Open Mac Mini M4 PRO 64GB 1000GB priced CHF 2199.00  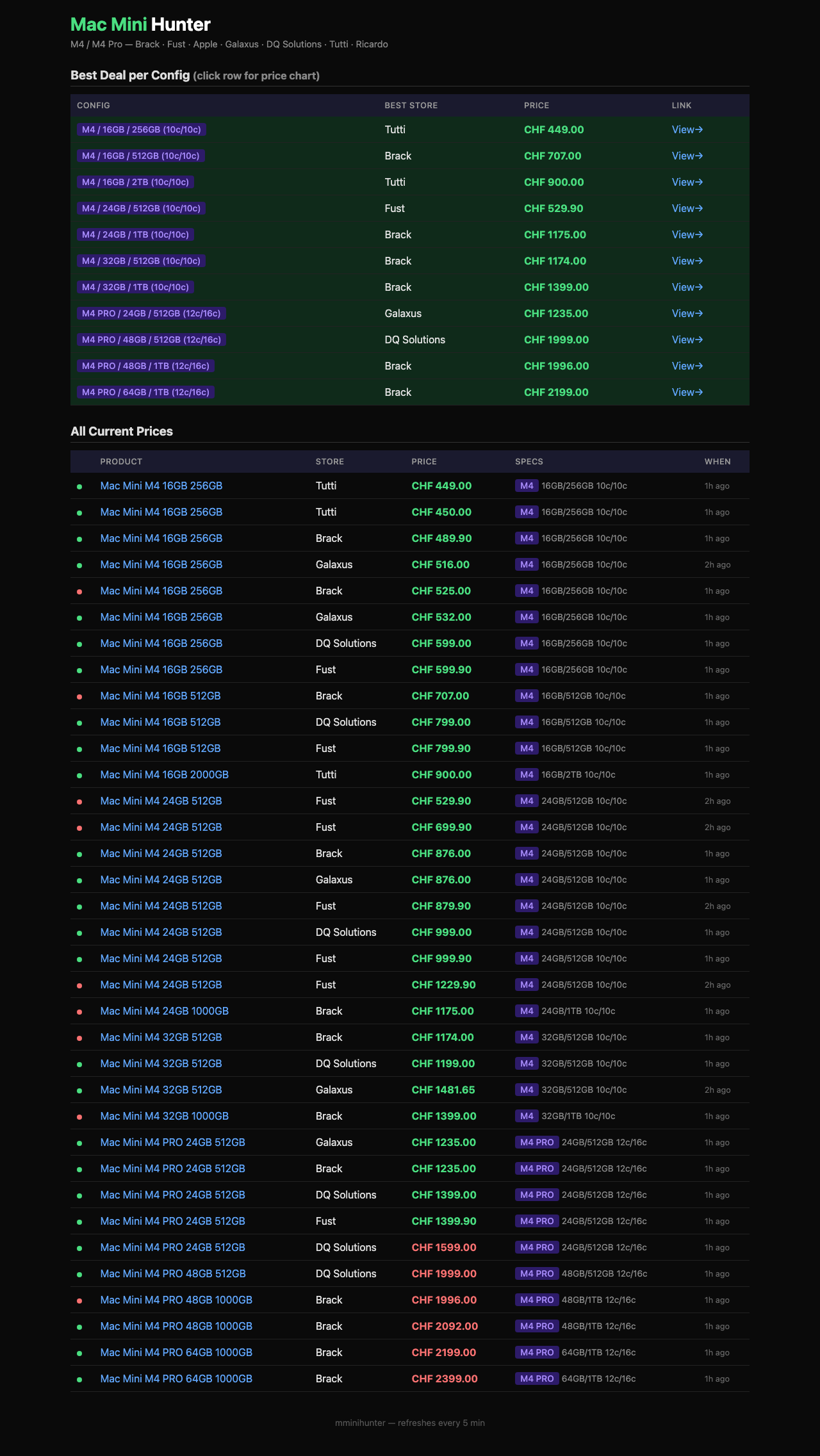(x=176, y=1352)
